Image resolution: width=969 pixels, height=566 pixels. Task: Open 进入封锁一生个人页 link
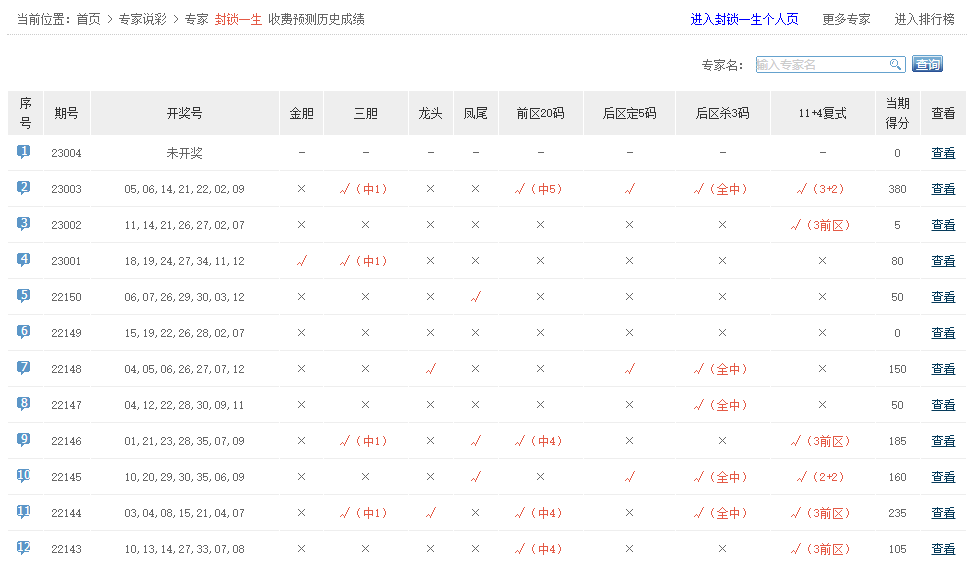[744, 19]
